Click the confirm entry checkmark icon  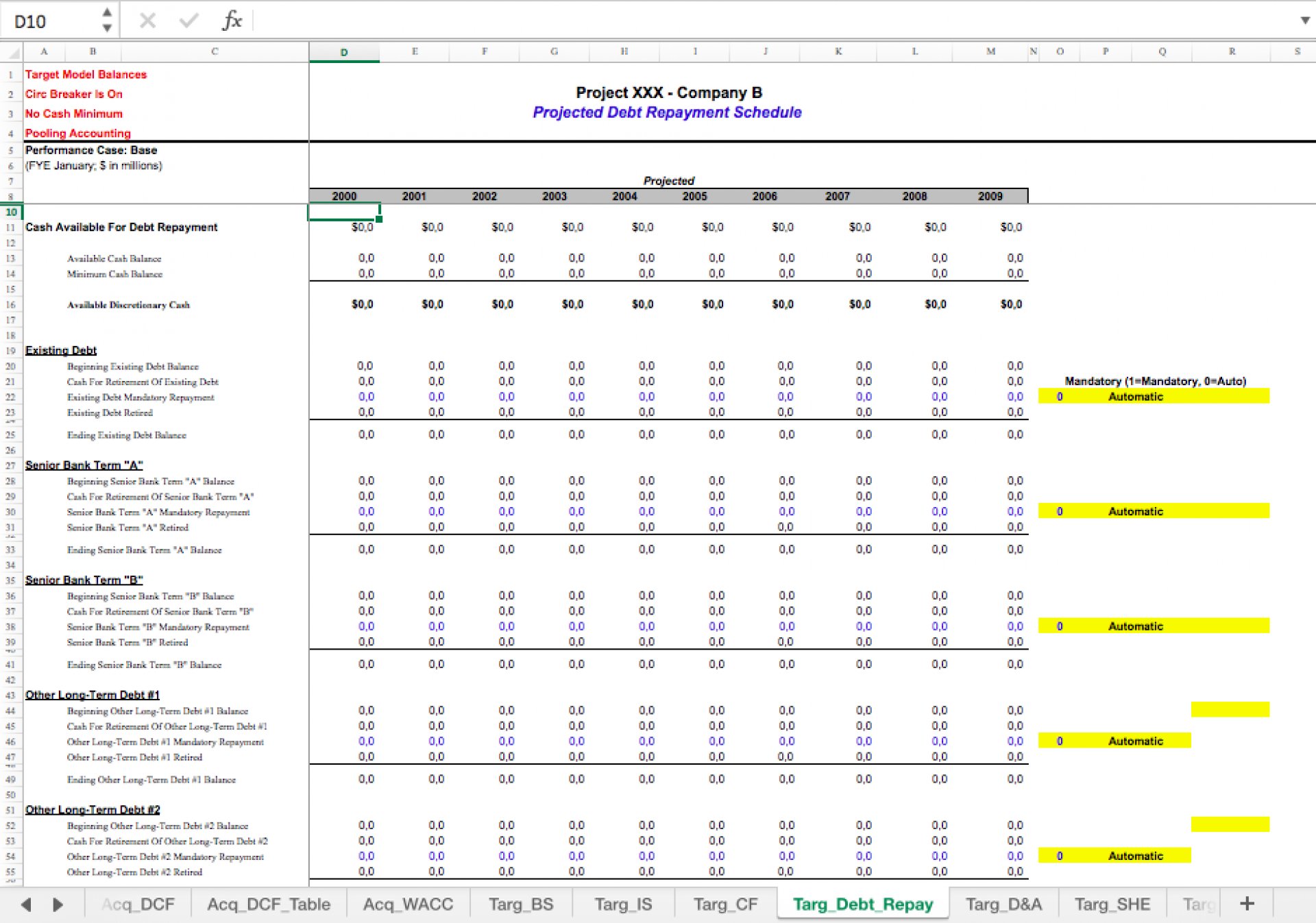[x=188, y=21]
